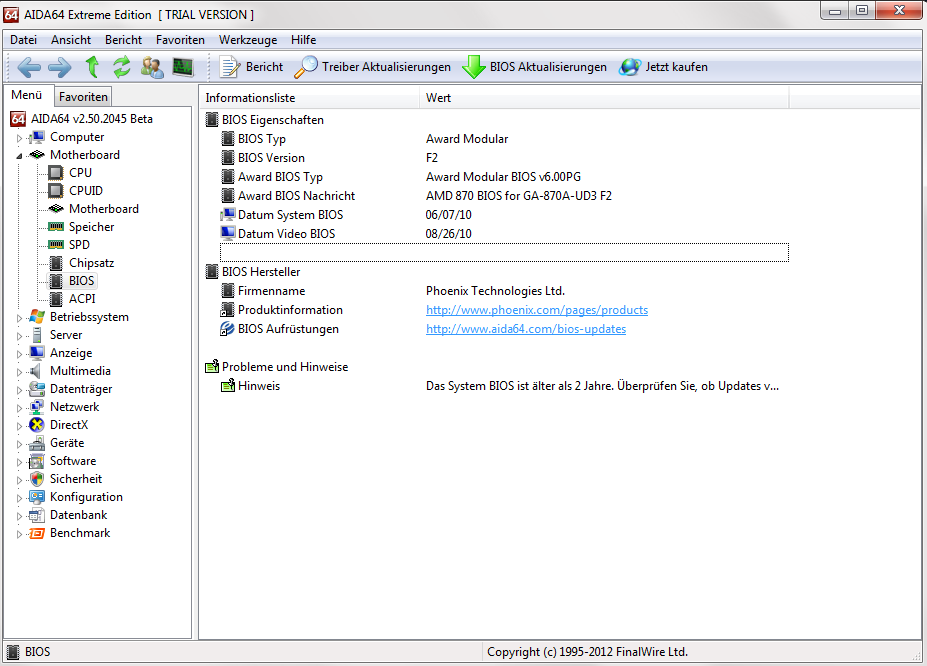Expand the Computer tree node
Image resolution: width=927 pixels, height=666 pixels.
(x=19, y=138)
